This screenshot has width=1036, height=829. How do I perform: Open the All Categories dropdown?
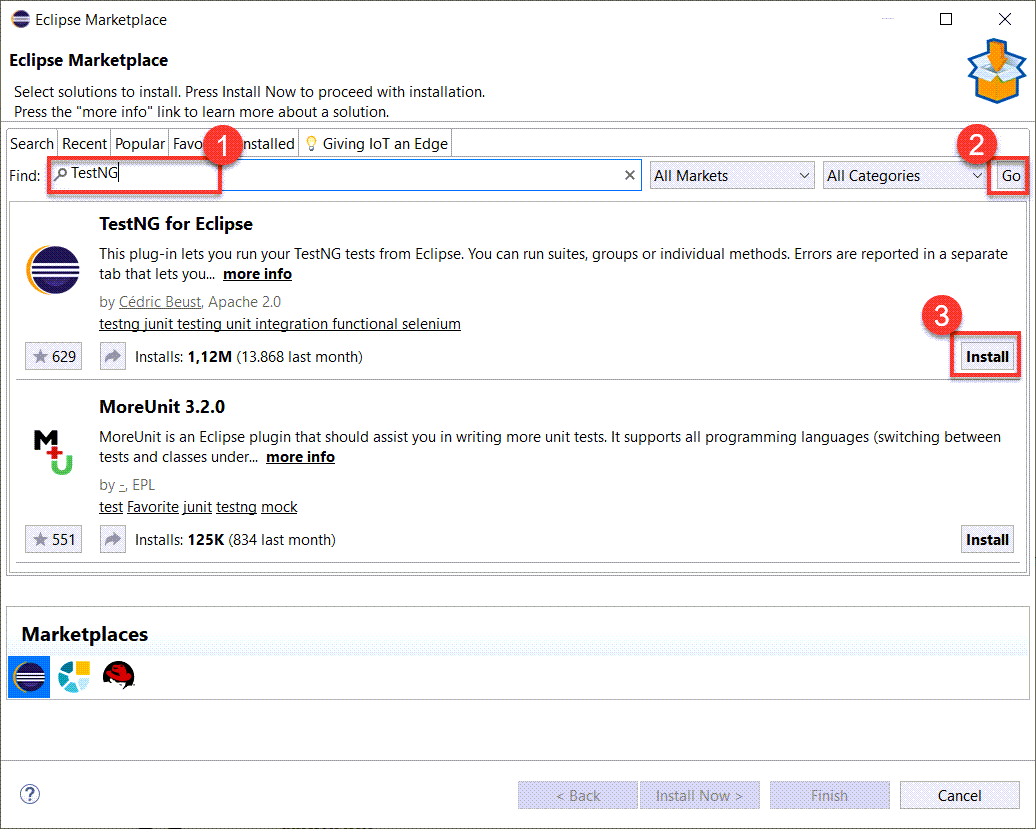[905, 176]
